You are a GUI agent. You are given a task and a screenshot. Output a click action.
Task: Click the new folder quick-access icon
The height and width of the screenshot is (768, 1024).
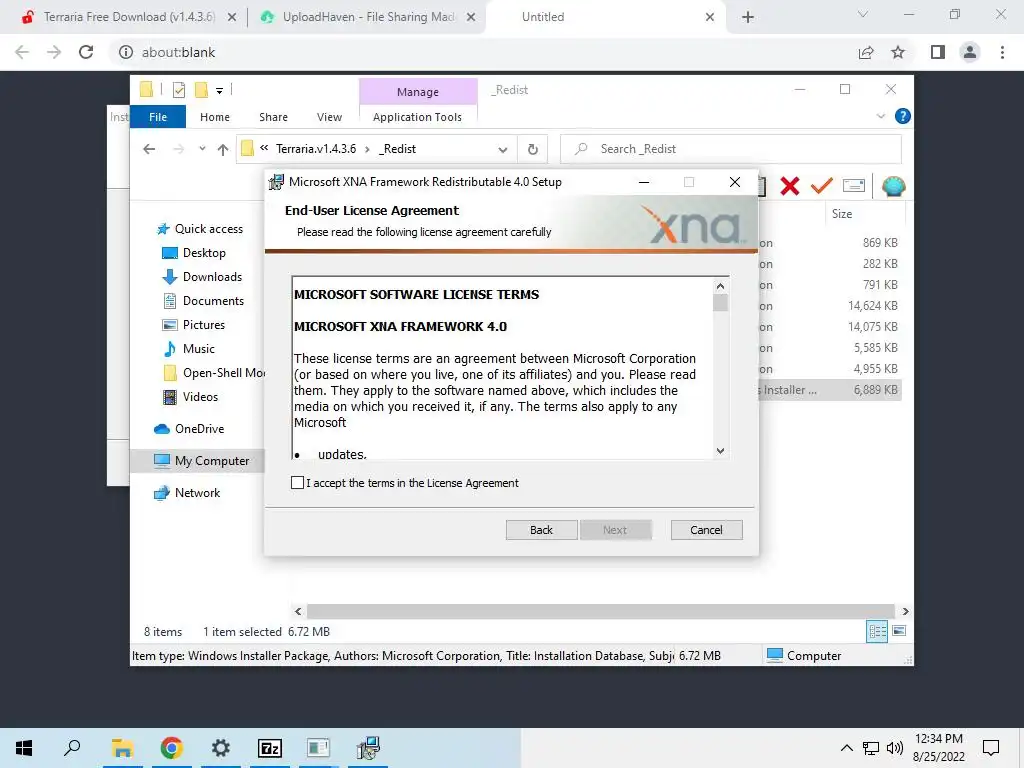[201, 89]
